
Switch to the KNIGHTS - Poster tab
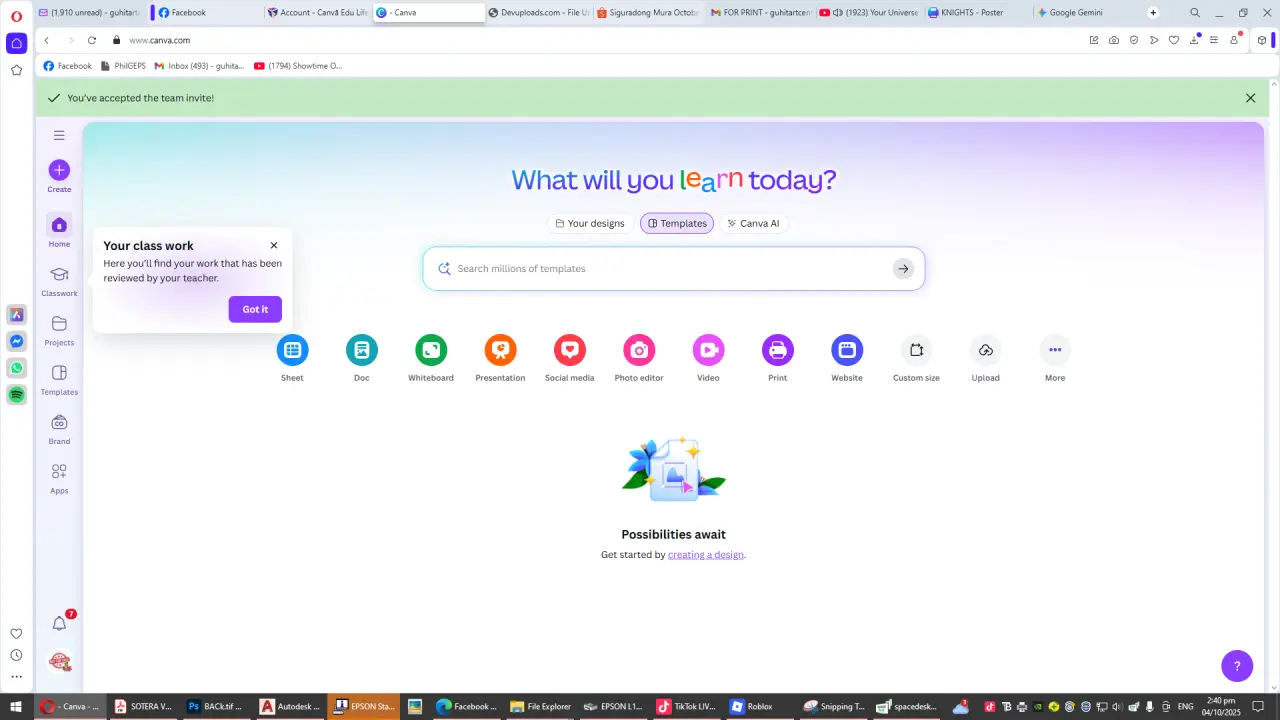pyautogui.click(x=978, y=13)
